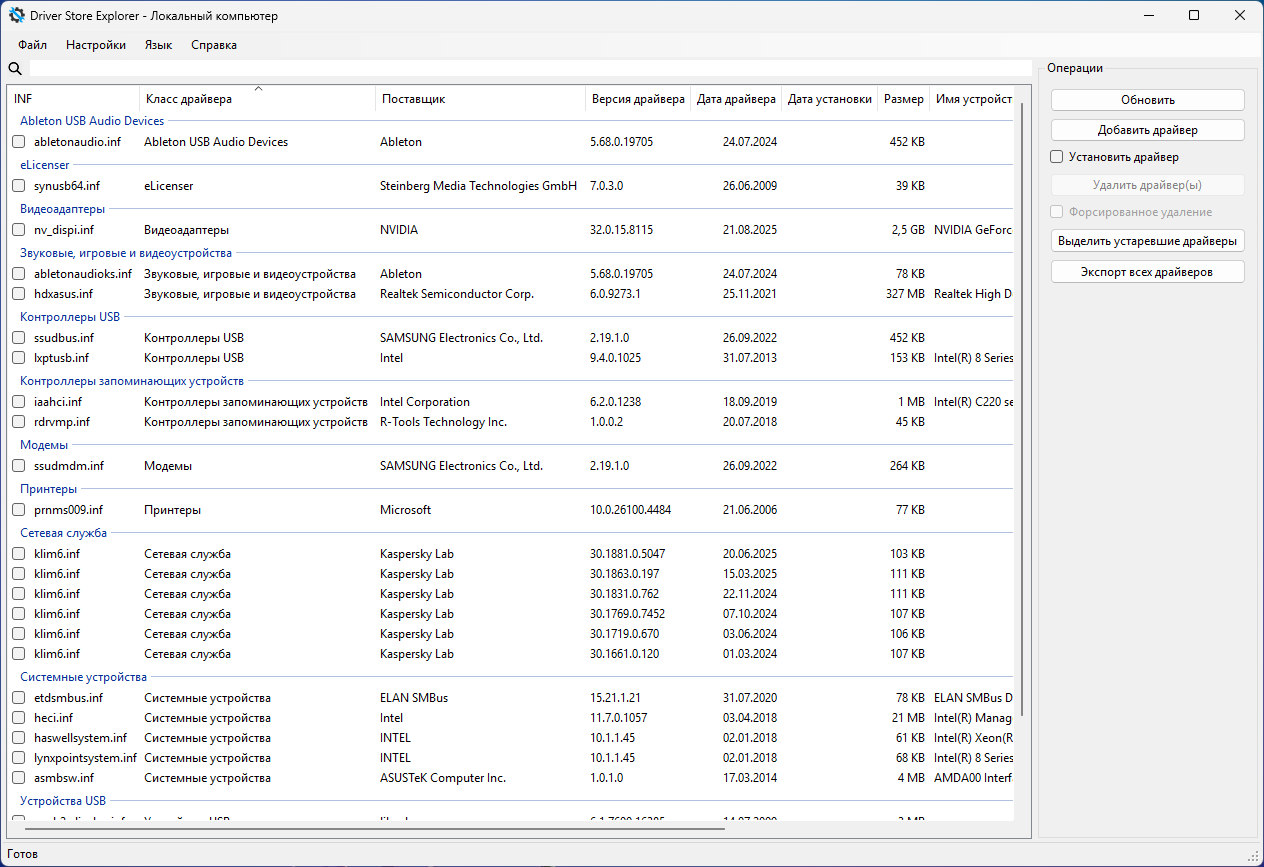Select the hdxasus.inf driver checkbox
This screenshot has height=867, width=1264.
point(19,294)
